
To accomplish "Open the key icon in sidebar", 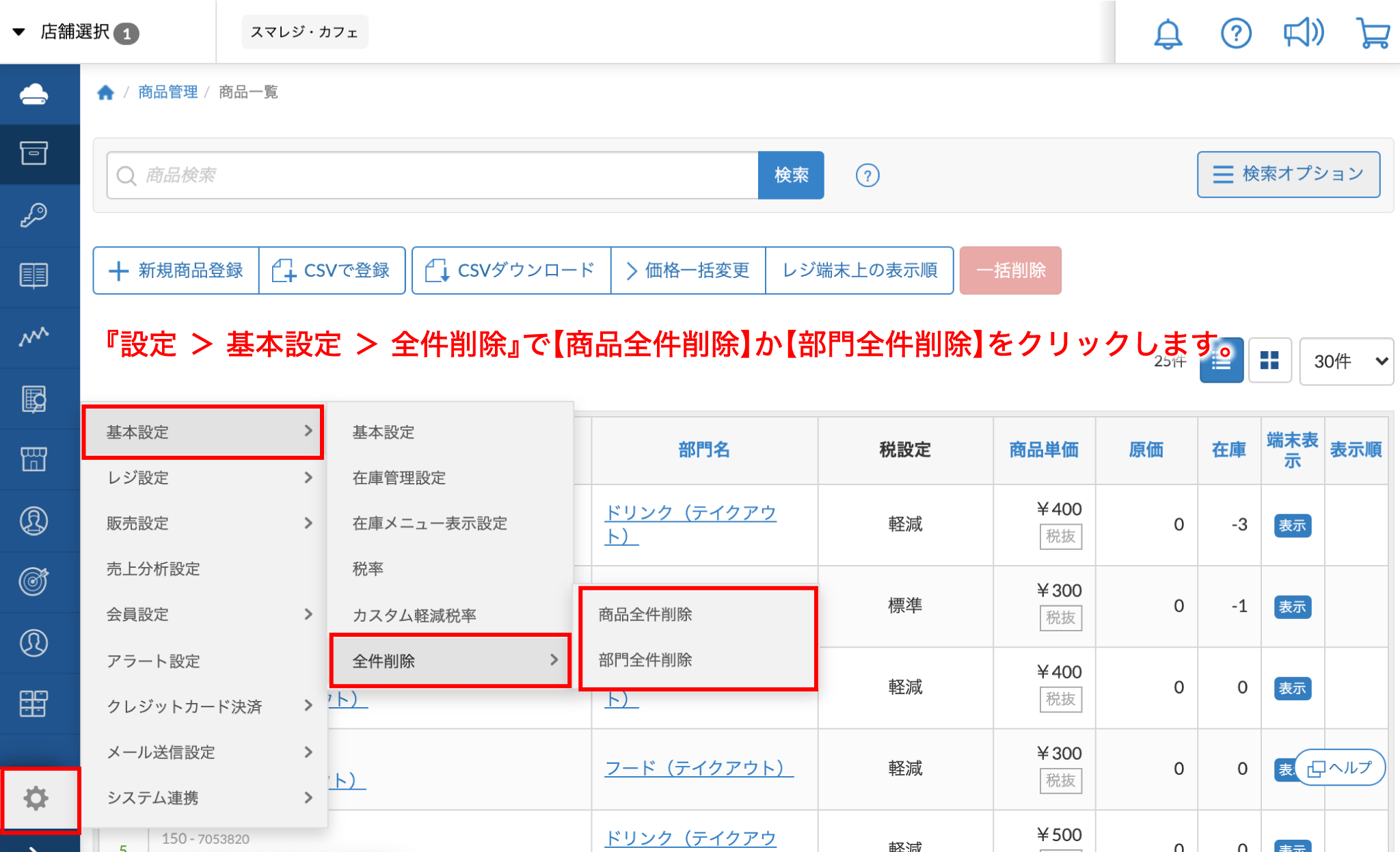I will [33, 215].
